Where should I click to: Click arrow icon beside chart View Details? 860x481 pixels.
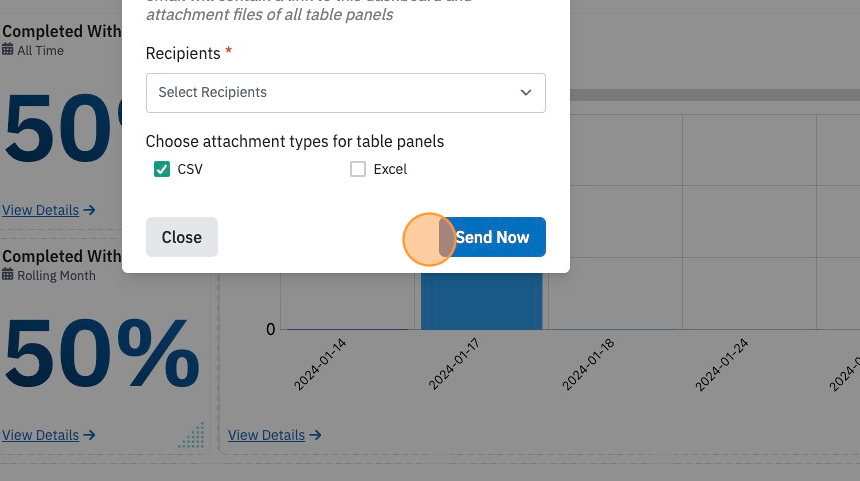315,435
